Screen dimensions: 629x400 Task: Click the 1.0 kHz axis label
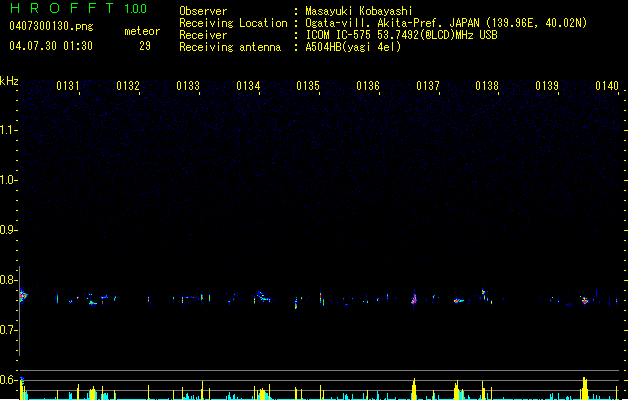7,180
